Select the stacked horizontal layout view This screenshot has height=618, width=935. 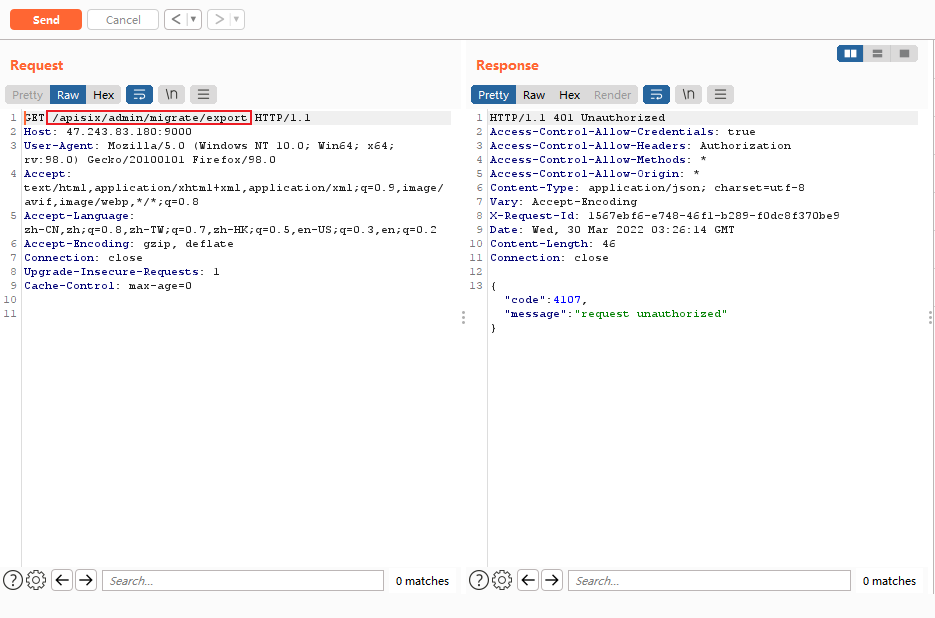(x=877, y=53)
